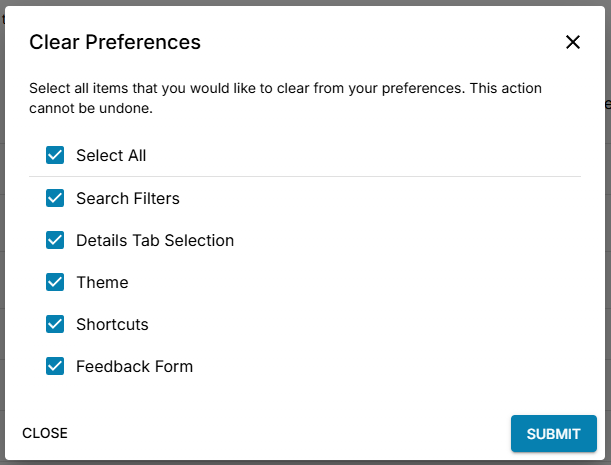This screenshot has height=465, width=611.
Task: Uncheck the Select All checkbox
Action: 55,156
